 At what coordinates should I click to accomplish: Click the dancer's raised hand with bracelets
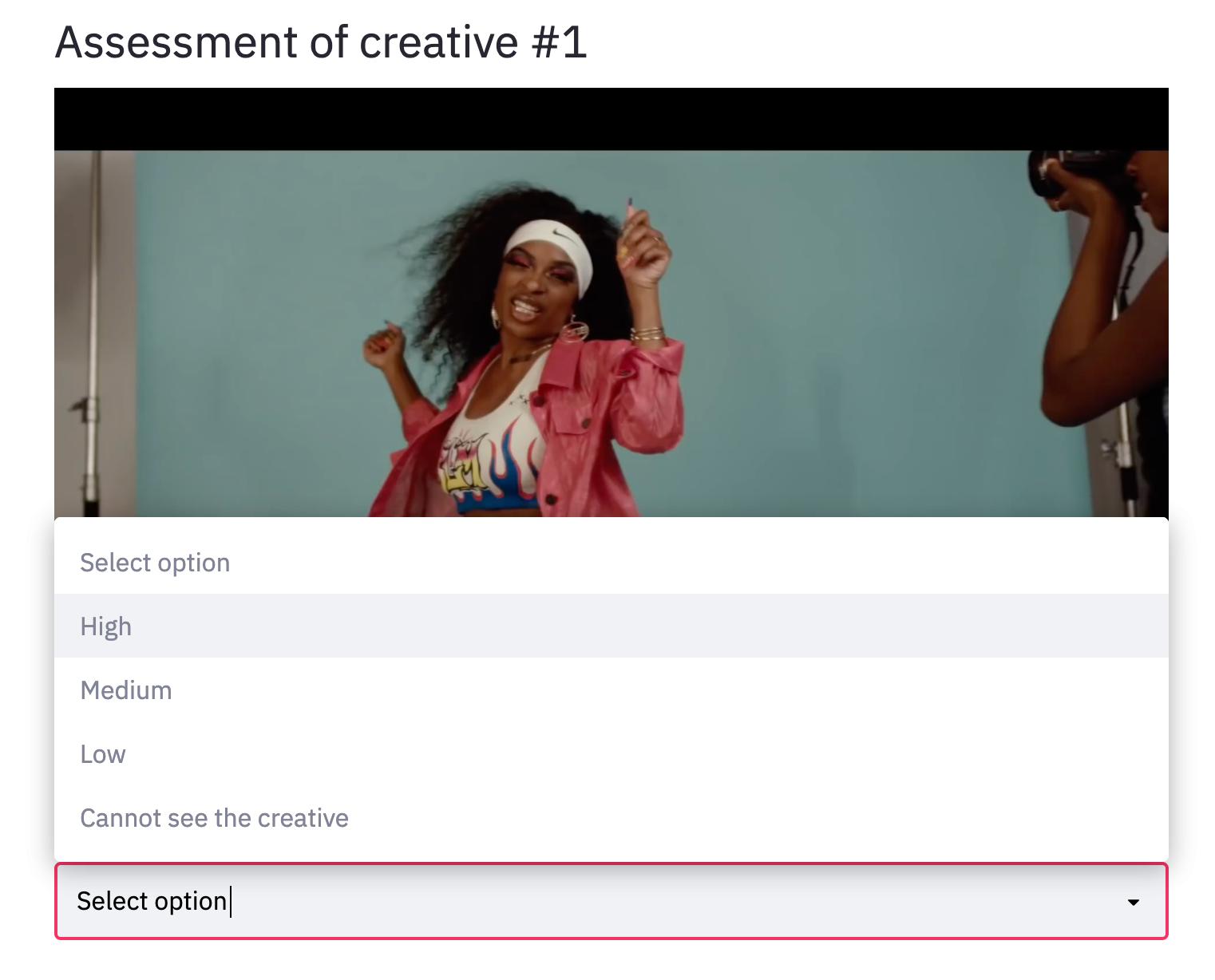tap(645, 263)
